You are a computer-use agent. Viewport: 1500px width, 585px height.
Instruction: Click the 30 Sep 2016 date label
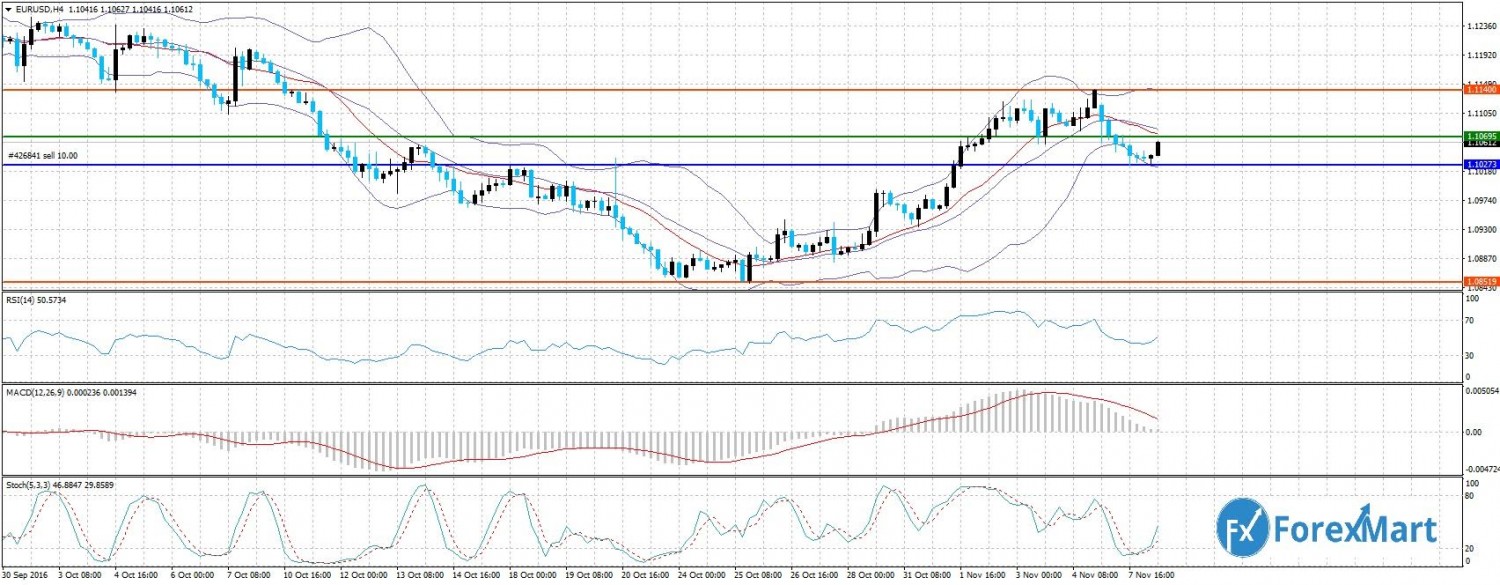(x=26, y=577)
